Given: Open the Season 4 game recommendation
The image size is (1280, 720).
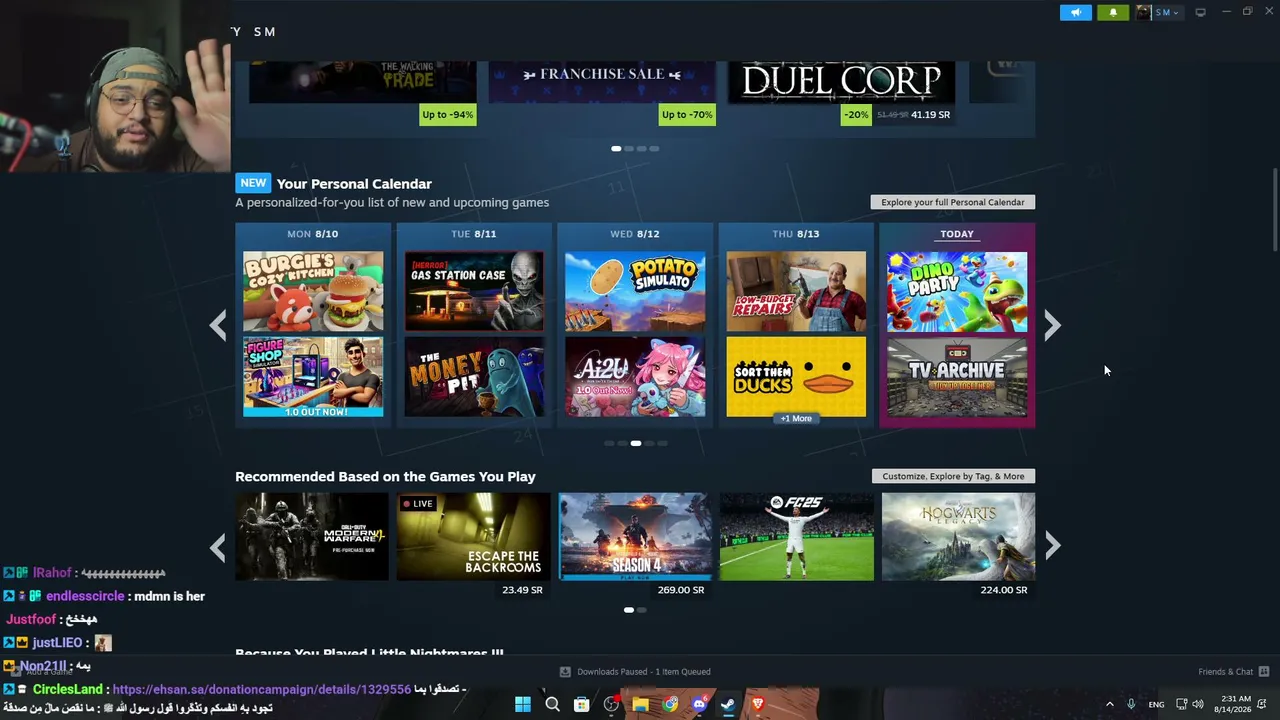Looking at the screenshot, I should pos(635,536).
